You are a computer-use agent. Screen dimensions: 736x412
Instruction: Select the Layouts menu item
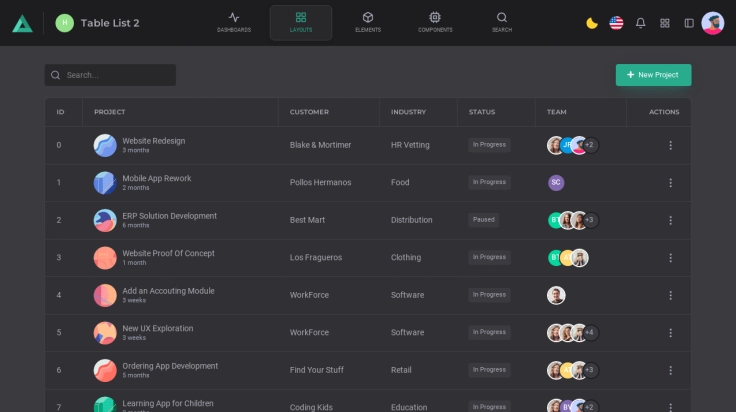pos(301,22)
